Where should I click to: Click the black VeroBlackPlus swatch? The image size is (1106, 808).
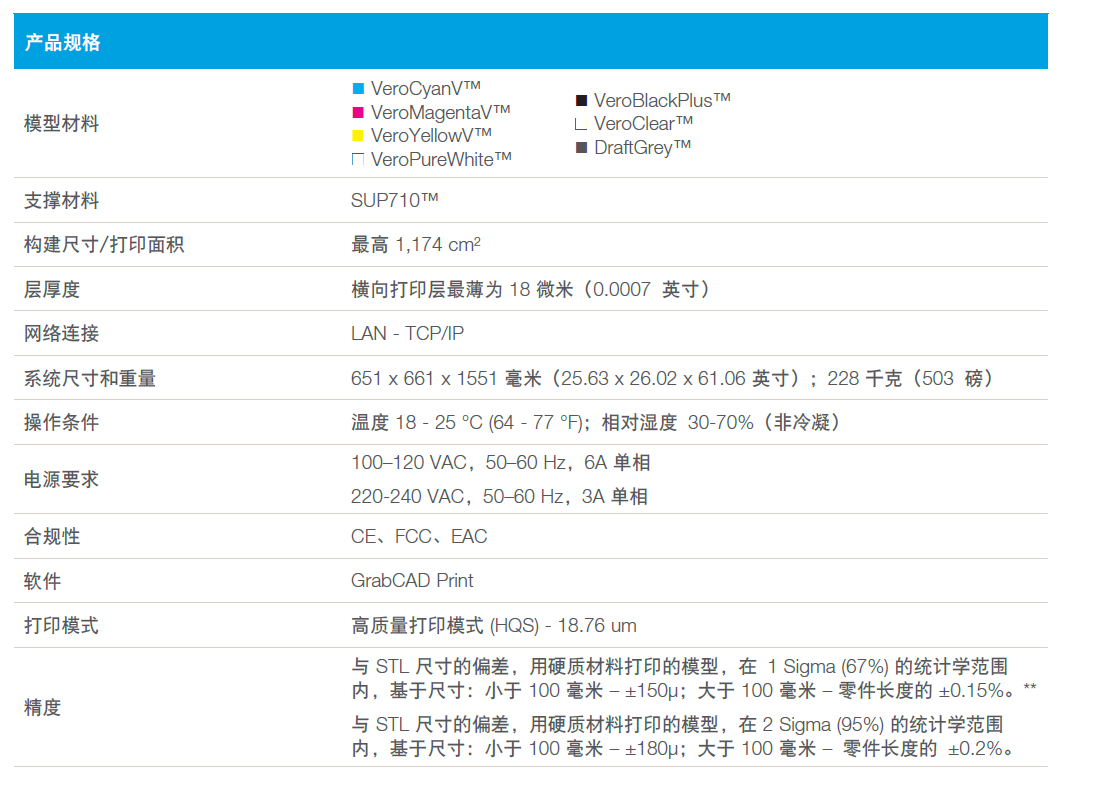coord(581,100)
